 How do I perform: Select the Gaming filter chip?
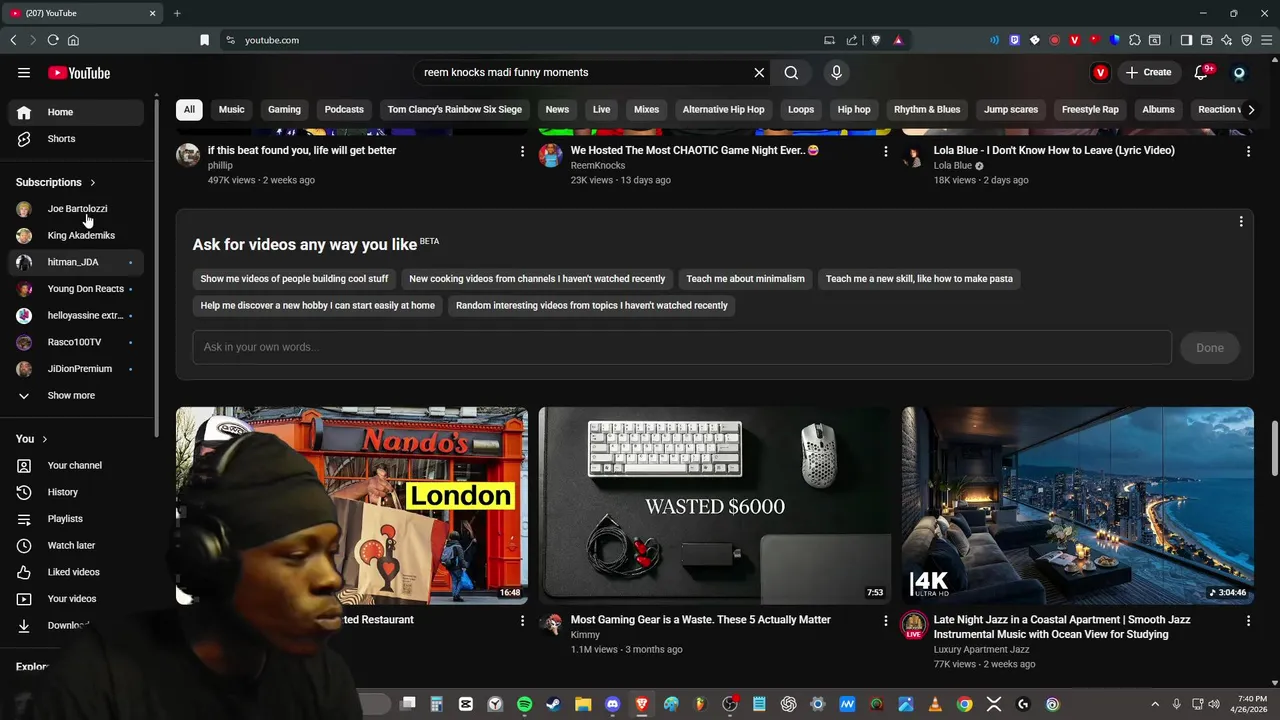click(x=284, y=109)
